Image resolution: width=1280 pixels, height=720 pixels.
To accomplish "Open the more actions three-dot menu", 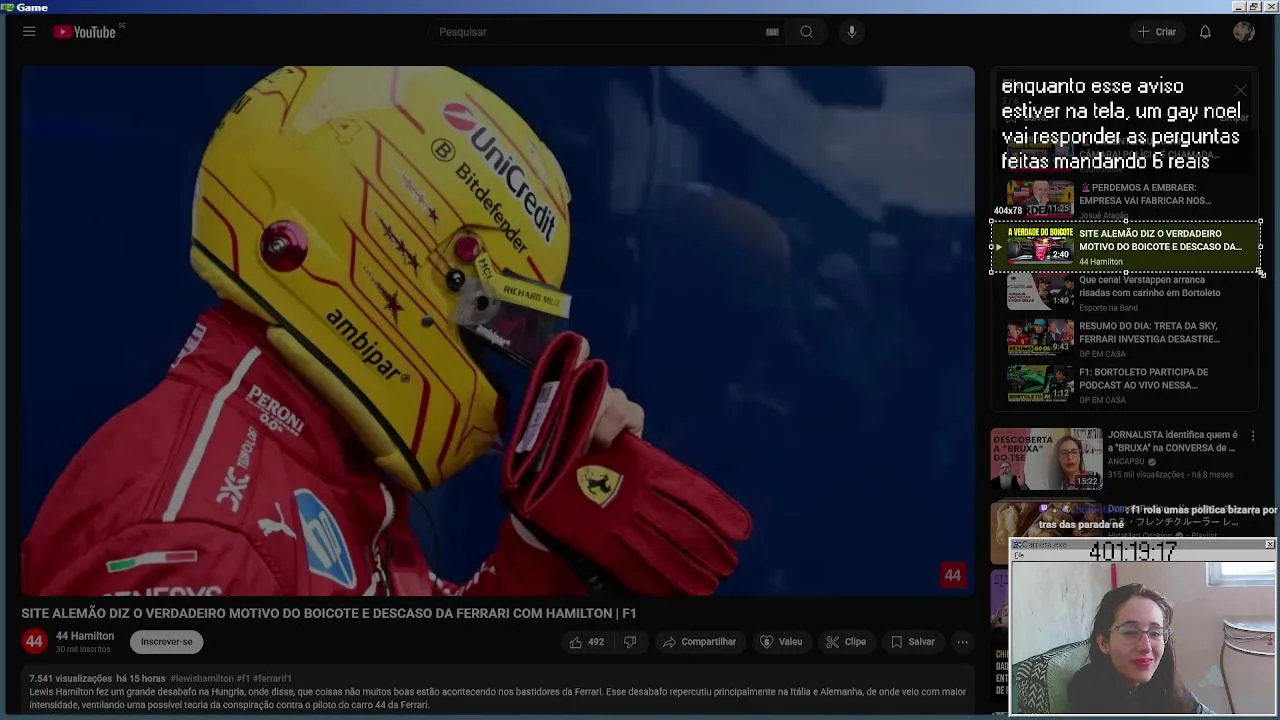I will [962, 642].
